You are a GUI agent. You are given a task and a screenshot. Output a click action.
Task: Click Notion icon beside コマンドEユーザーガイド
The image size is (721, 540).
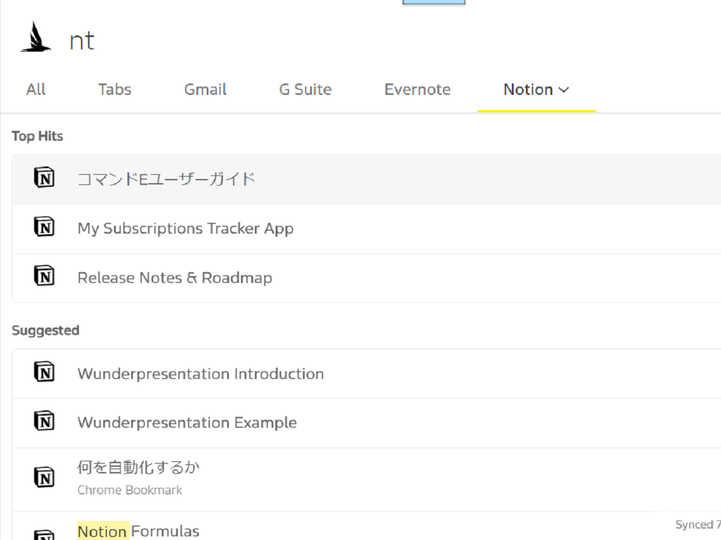click(x=44, y=178)
